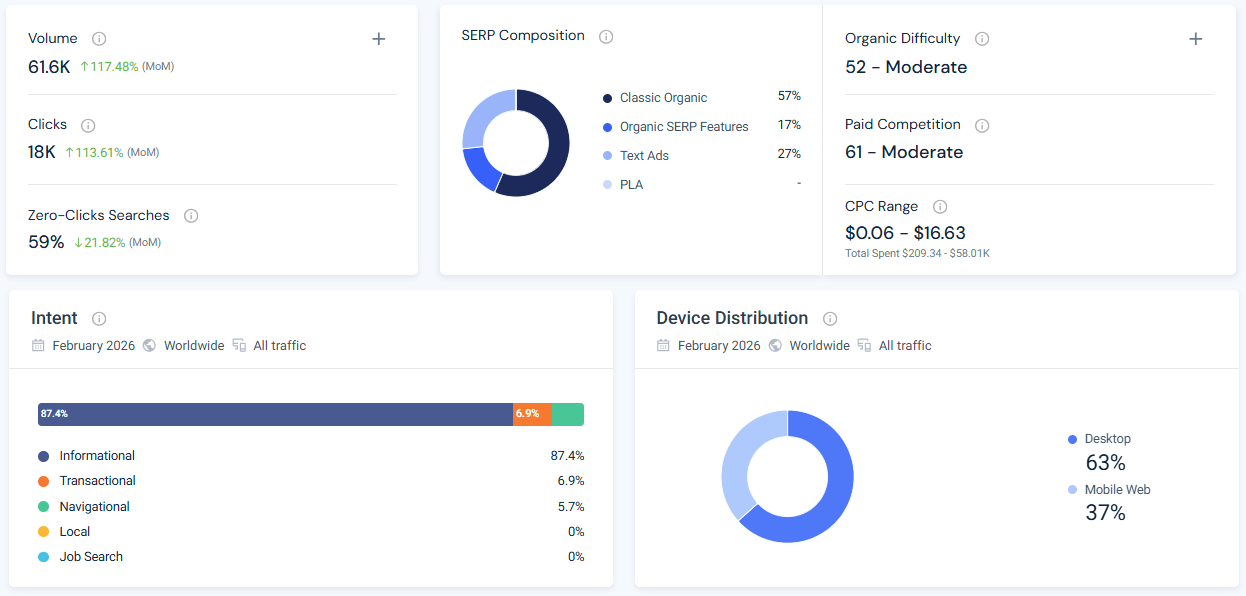Click the plus icon in the Volume card
Image resolution: width=1246 pixels, height=596 pixels.
click(379, 39)
